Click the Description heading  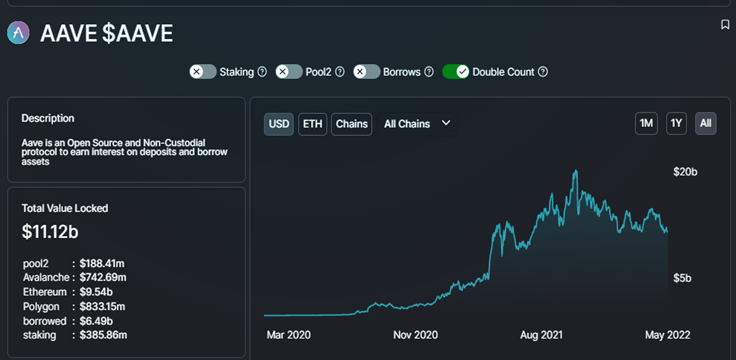(48, 118)
